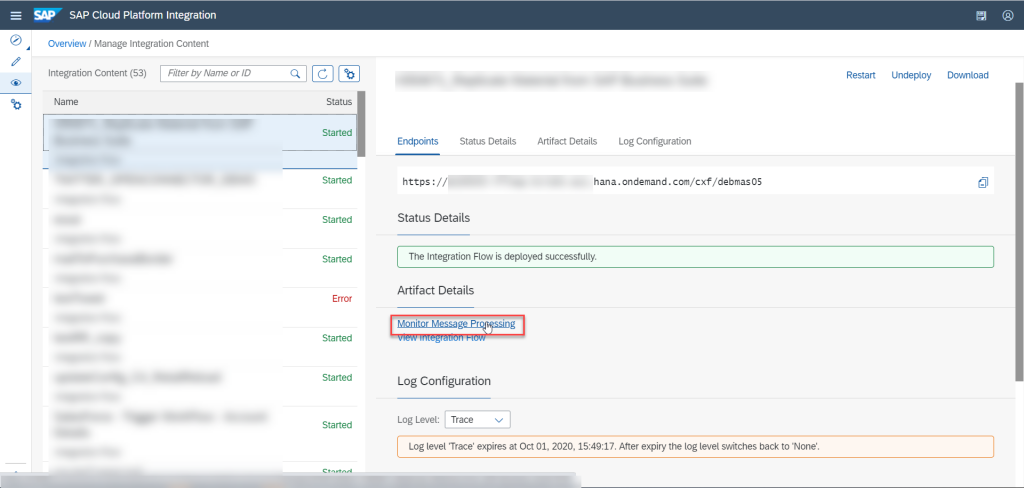Open the Log Level dropdown

(x=477, y=419)
